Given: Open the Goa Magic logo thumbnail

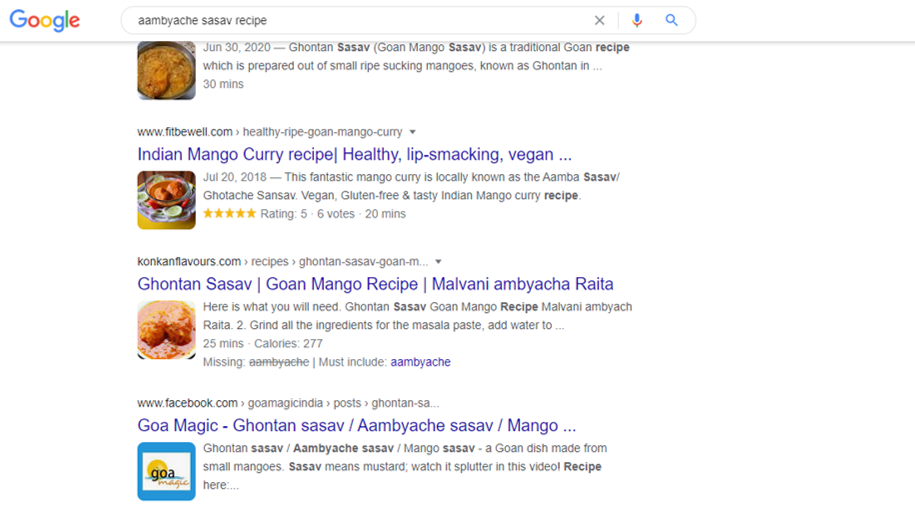Looking at the screenshot, I should coord(166,472).
